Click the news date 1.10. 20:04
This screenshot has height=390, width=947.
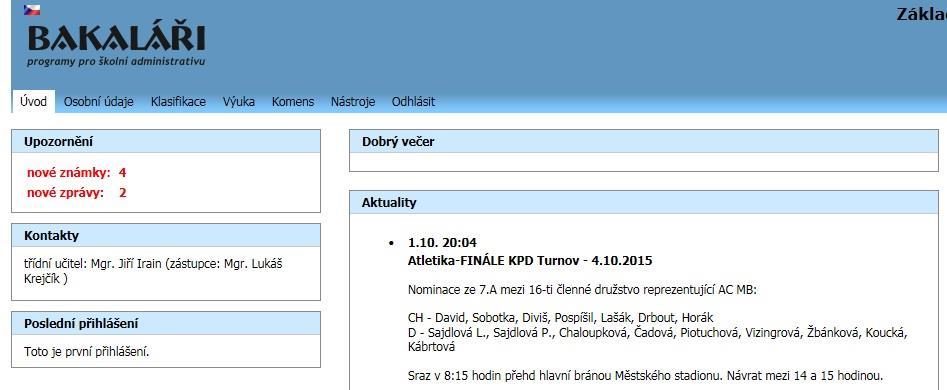point(442,243)
